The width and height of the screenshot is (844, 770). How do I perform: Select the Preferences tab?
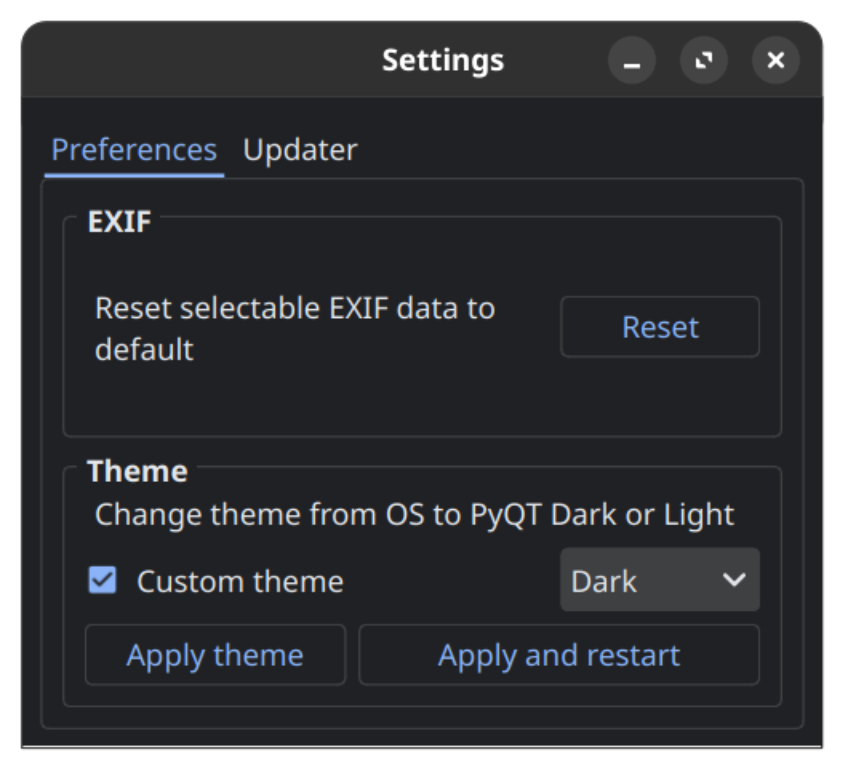pos(134,150)
